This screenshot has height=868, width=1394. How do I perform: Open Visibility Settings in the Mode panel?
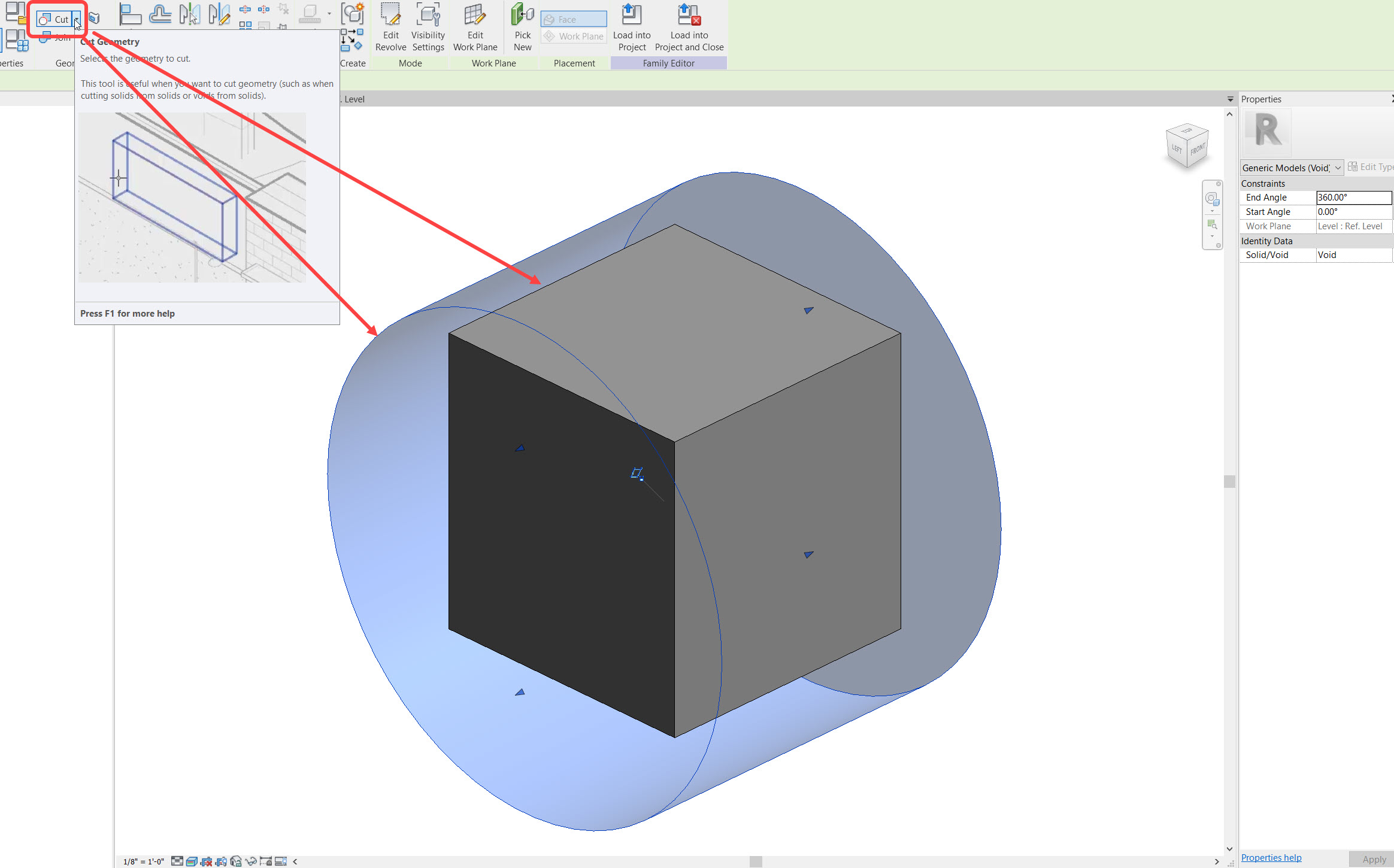point(428,28)
